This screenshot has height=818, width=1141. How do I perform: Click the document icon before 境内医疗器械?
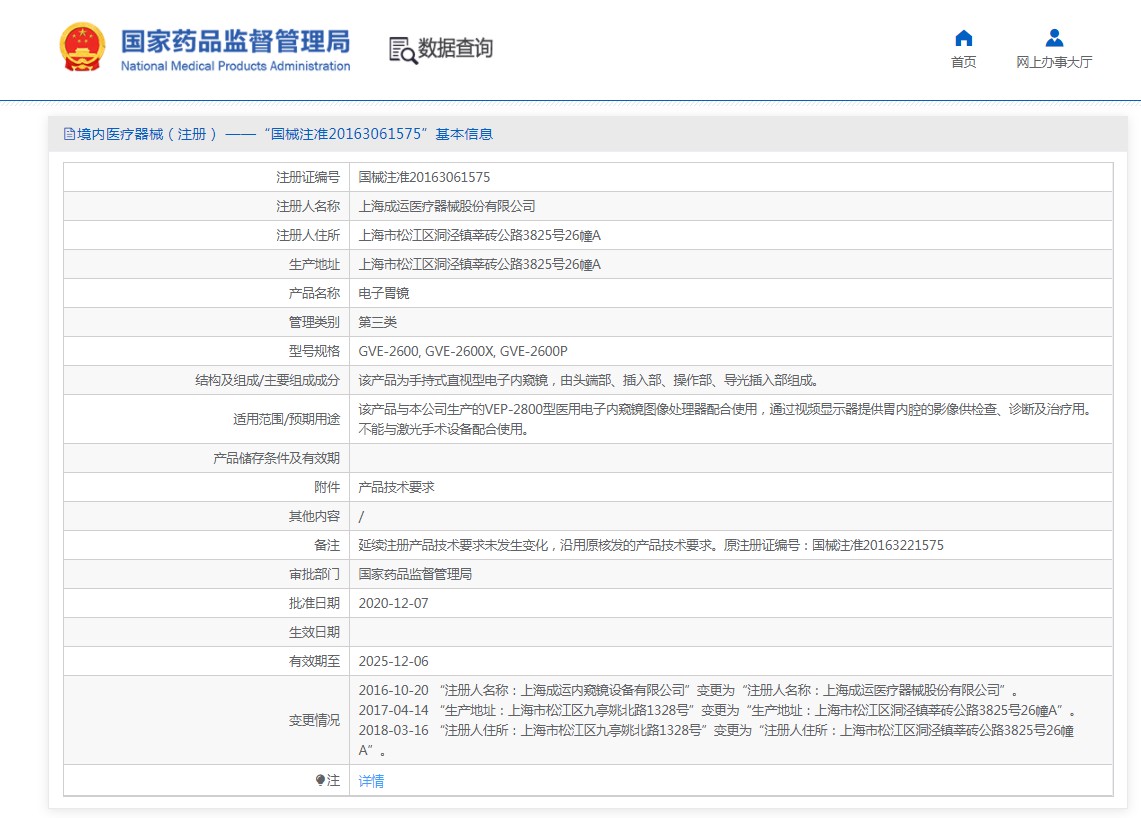coord(69,134)
